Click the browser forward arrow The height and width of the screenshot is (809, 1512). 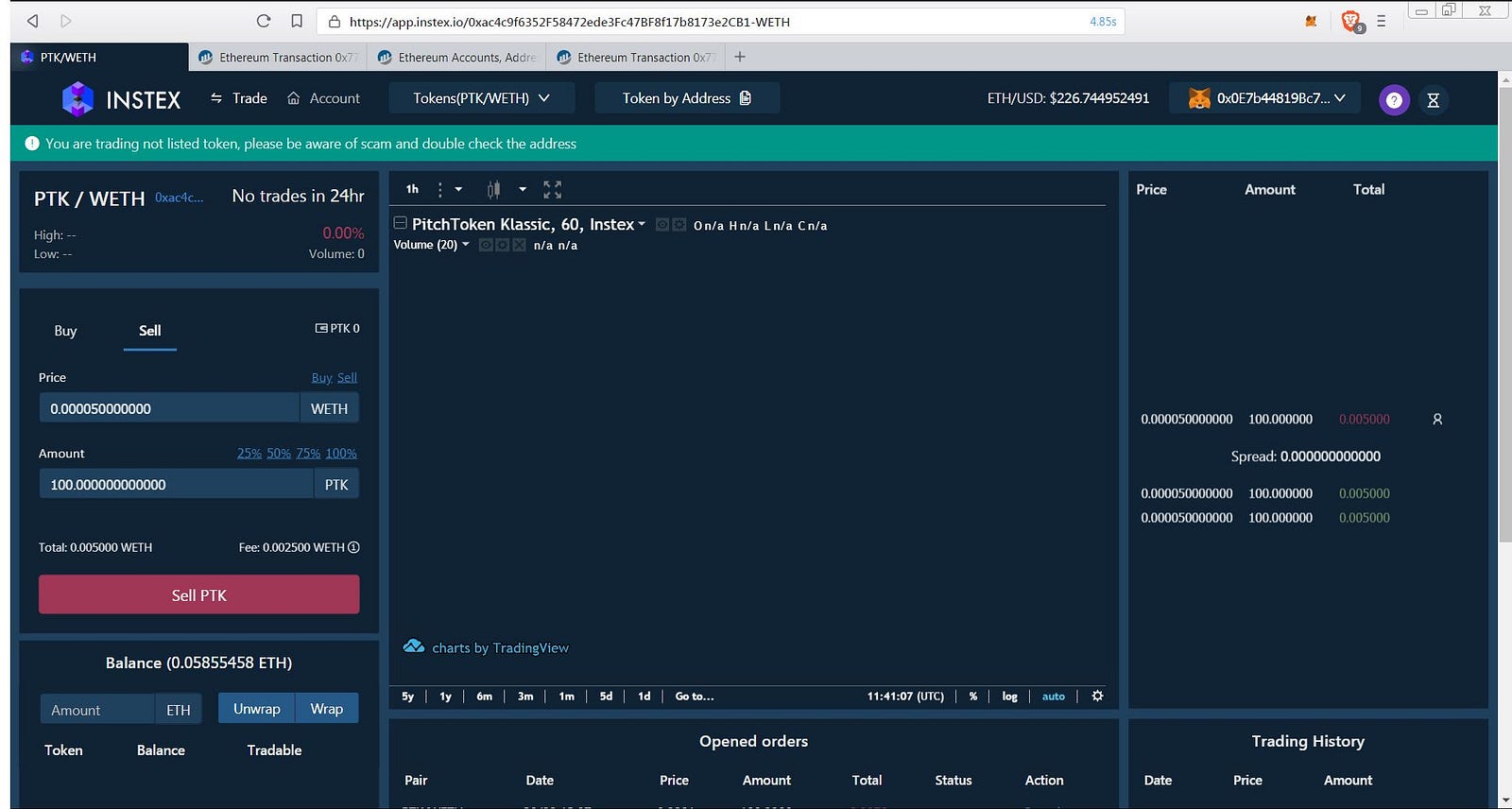tap(65, 21)
